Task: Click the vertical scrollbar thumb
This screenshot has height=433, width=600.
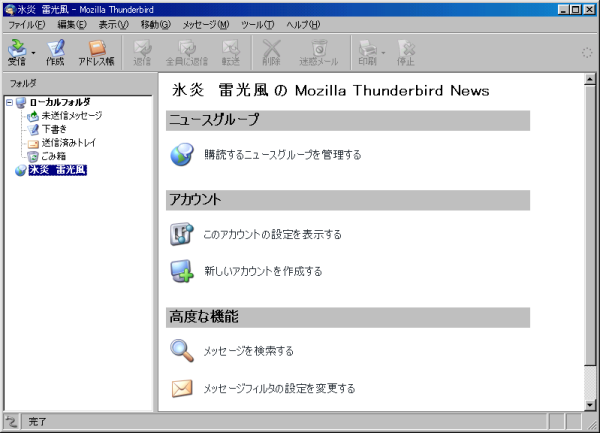Action: [x=590, y=225]
